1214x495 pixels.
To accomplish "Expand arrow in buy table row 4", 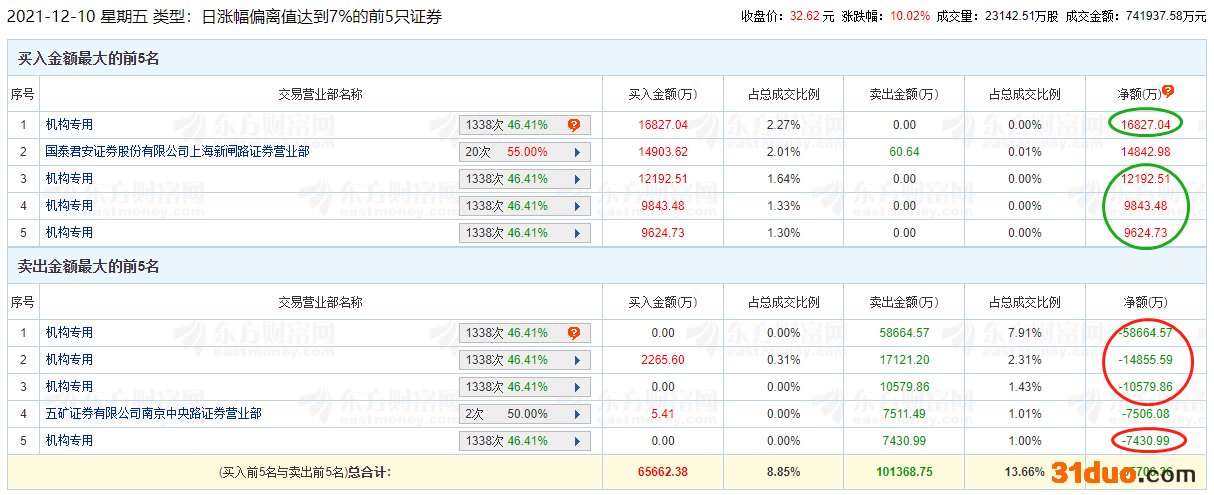I will [577, 206].
